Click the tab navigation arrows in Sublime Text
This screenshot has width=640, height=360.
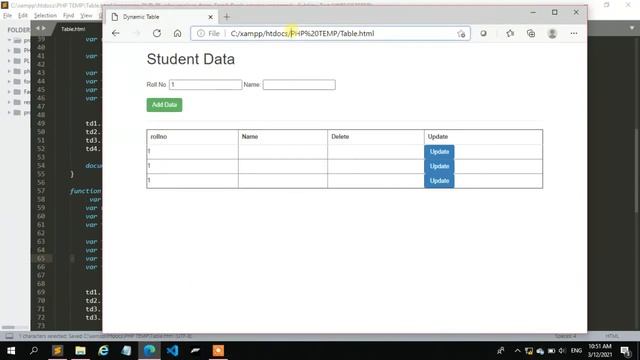[40, 29]
